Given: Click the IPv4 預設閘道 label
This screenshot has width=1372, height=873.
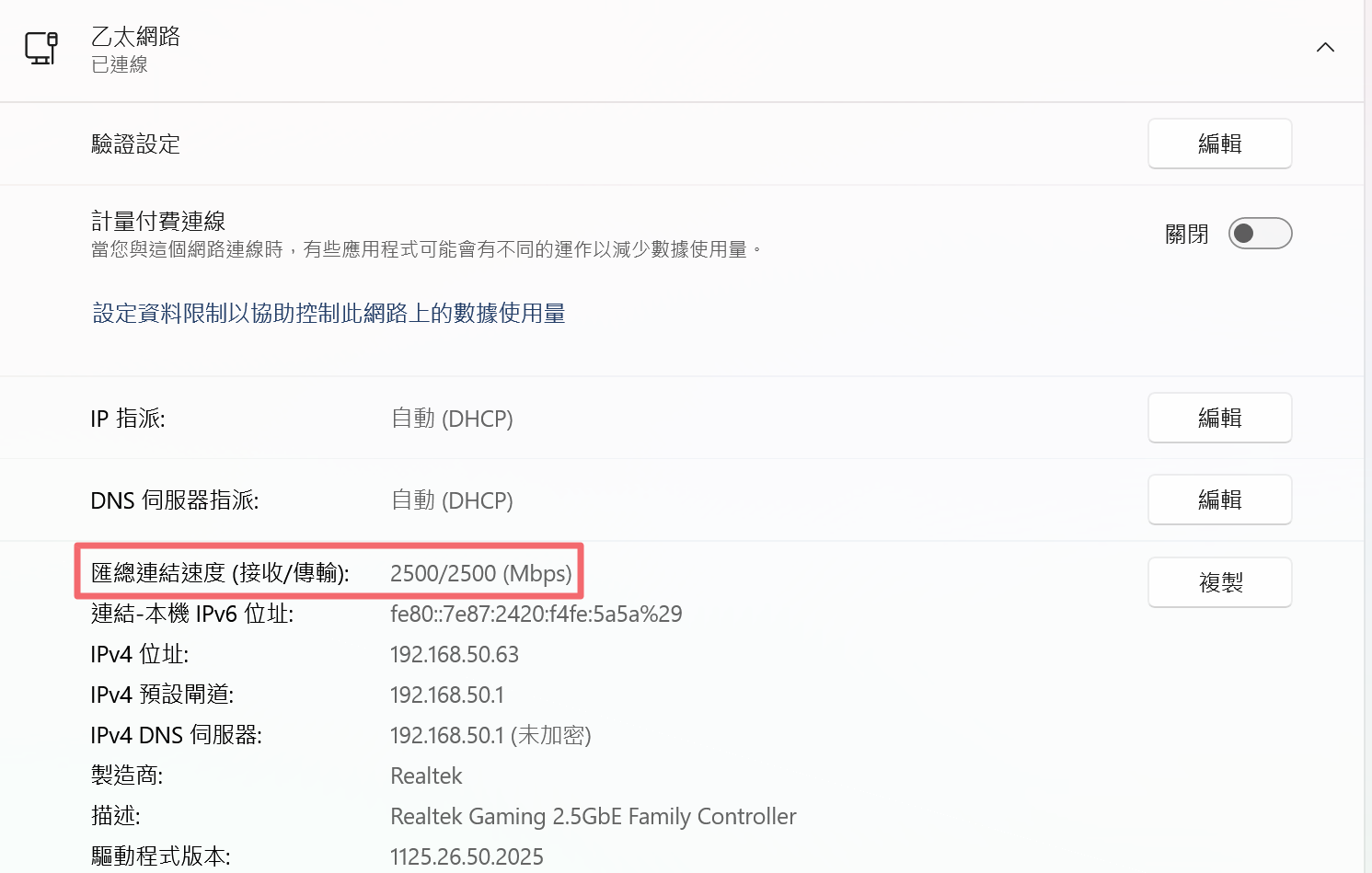Looking at the screenshot, I should click(x=162, y=695).
